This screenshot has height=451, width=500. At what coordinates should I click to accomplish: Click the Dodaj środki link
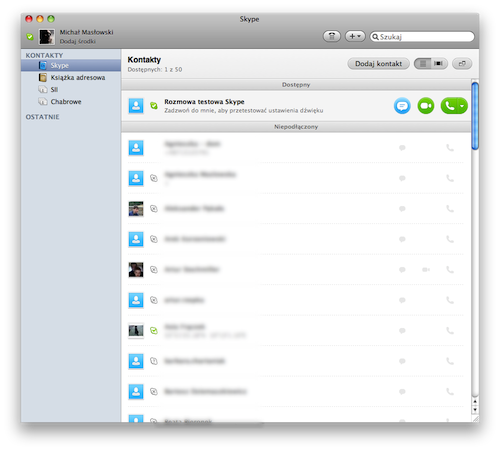(x=78, y=41)
